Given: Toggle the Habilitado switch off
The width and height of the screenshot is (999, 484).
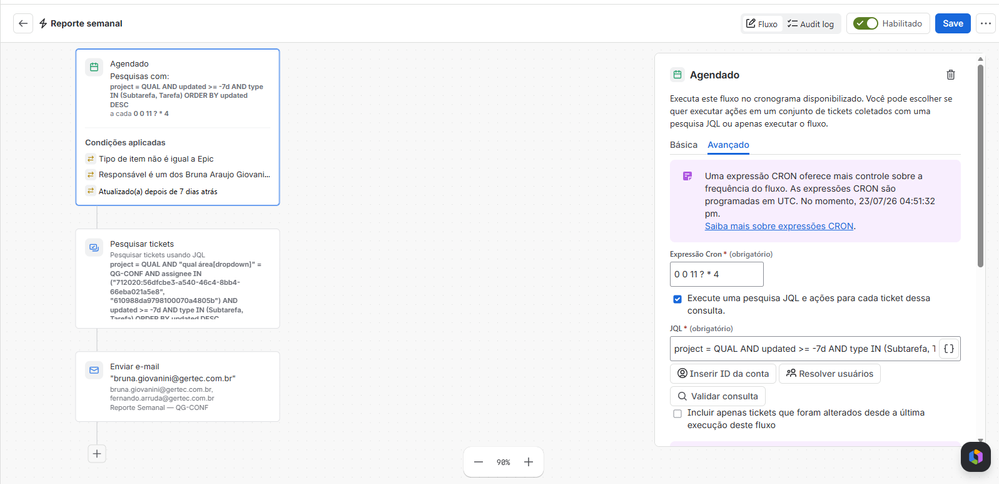Looking at the screenshot, I should pos(866,24).
